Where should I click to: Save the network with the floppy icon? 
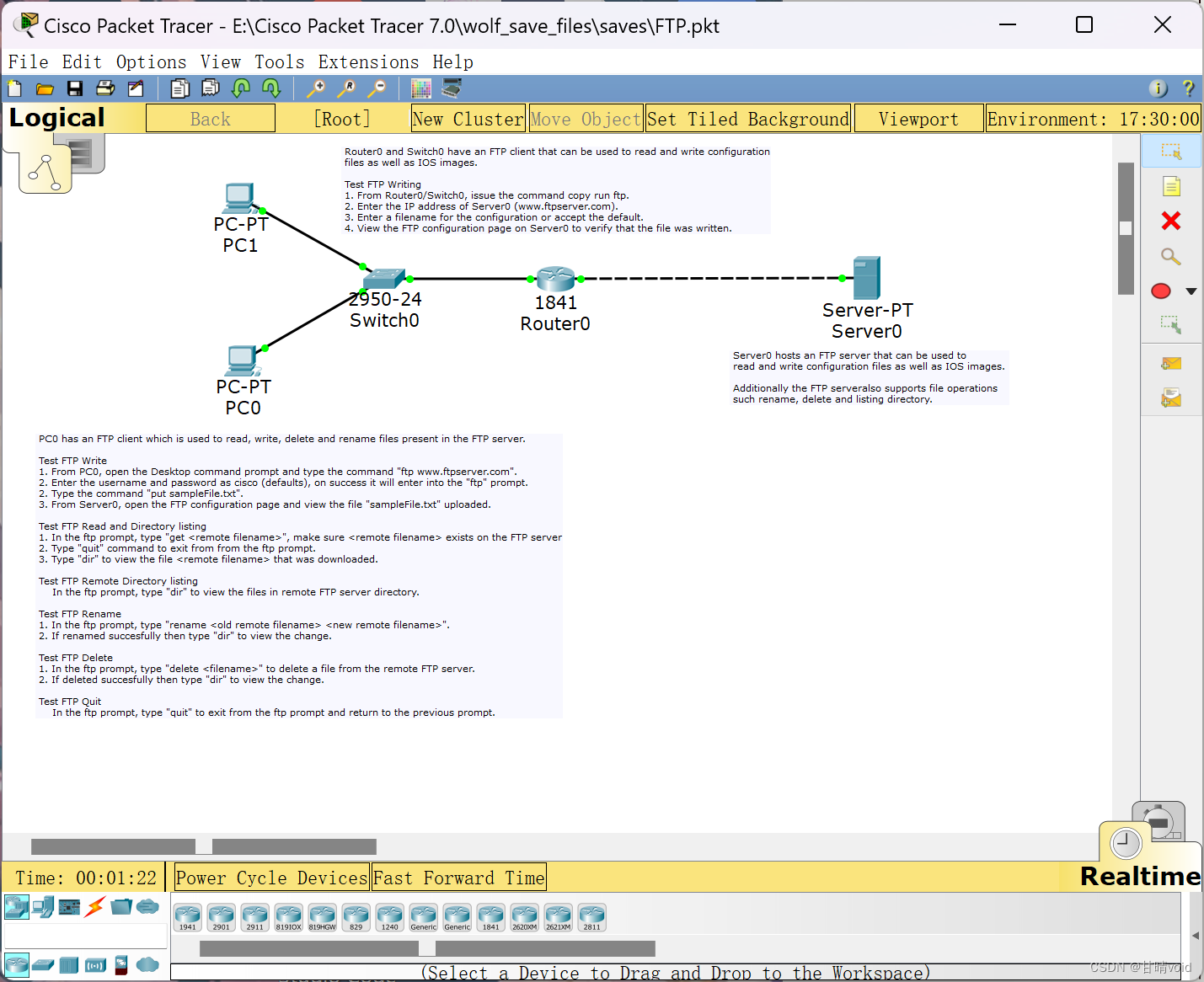pos(75,88)
